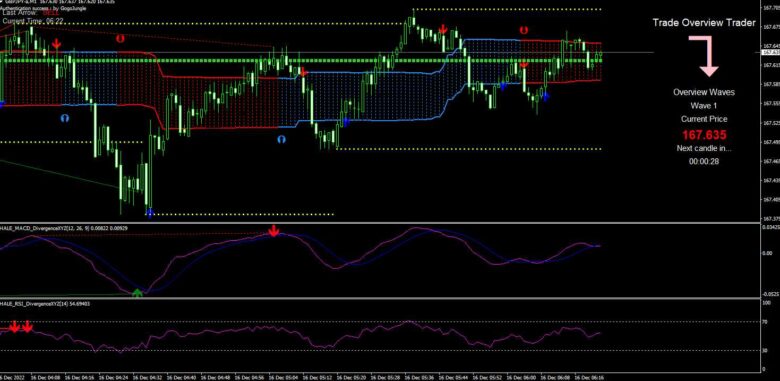Click the thick green dashed horizontal line

click(301, 60)
